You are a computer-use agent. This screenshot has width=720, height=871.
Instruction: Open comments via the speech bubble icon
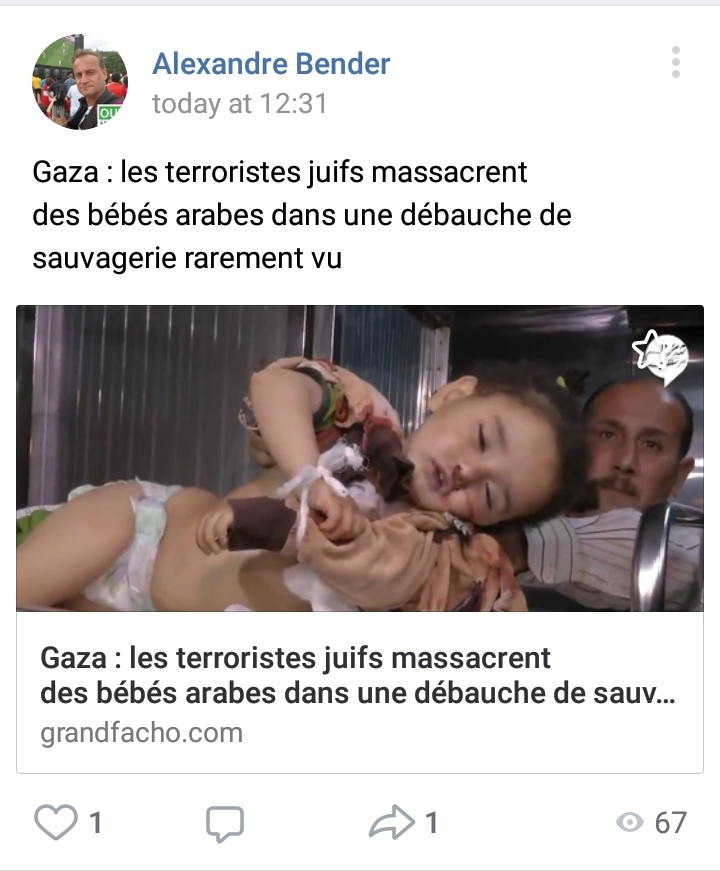(225, 823)
